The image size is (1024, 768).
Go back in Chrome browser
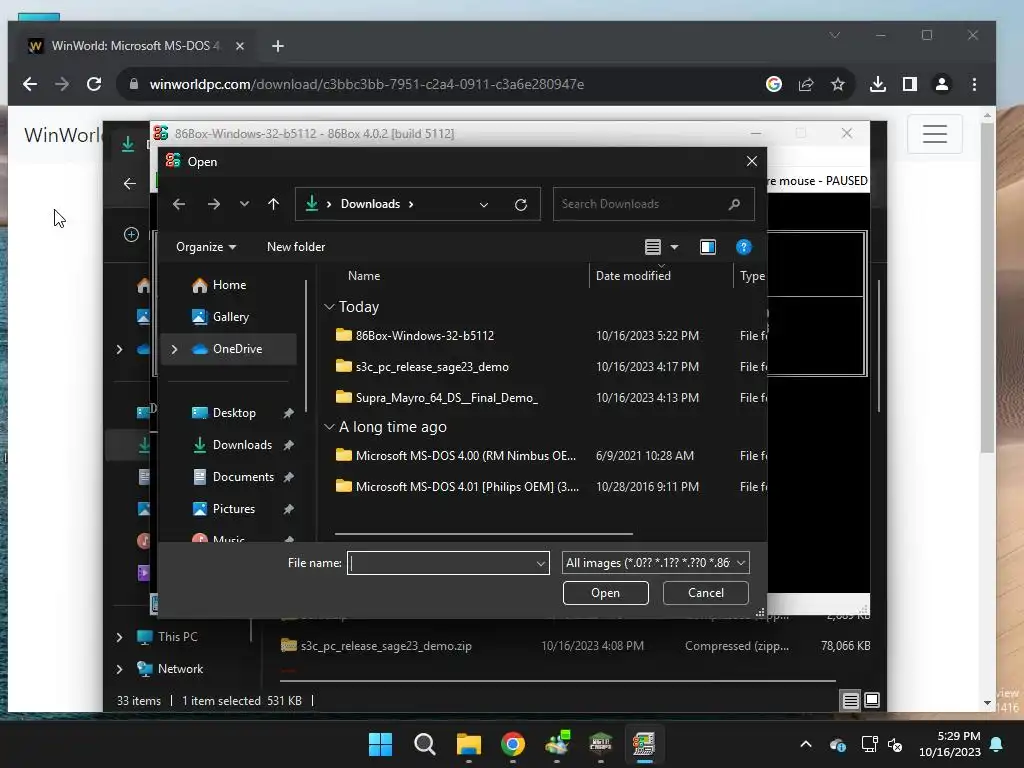(30, 84)
